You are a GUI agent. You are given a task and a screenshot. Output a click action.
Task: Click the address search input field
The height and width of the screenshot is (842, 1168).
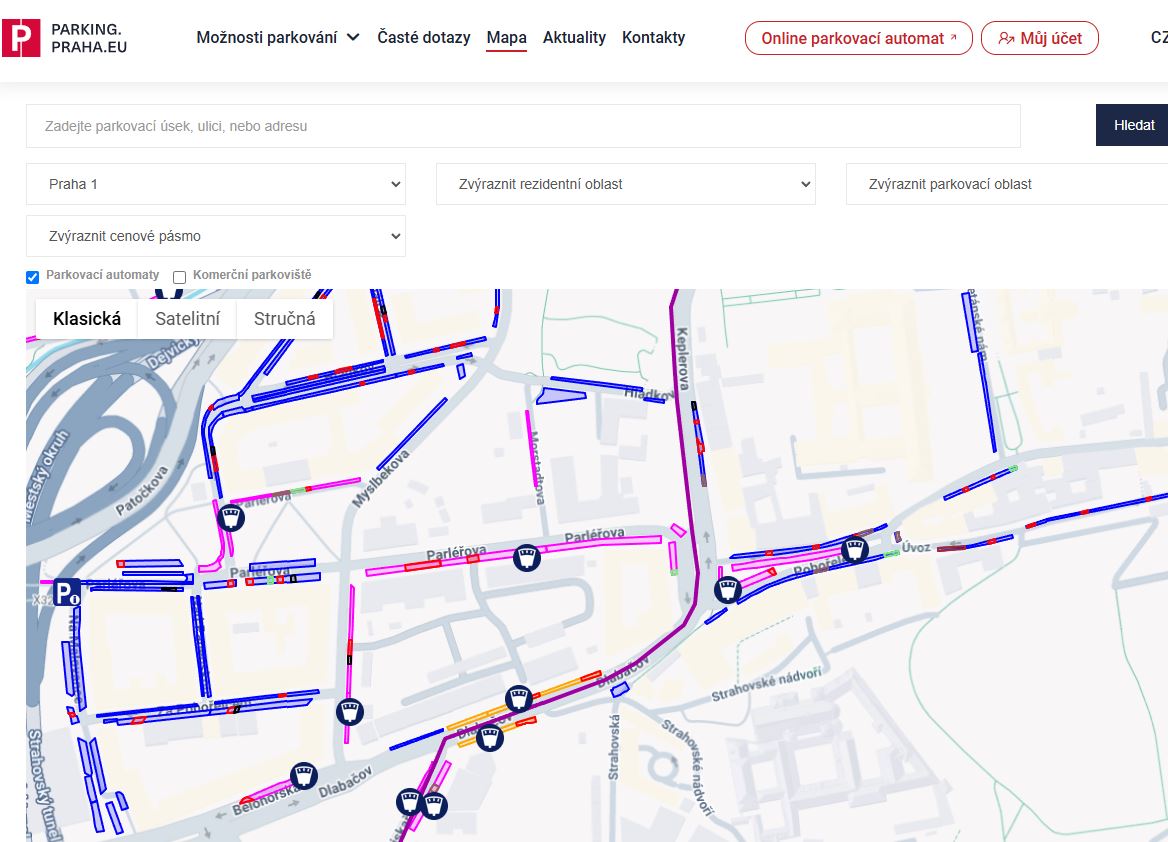(523, 126)
